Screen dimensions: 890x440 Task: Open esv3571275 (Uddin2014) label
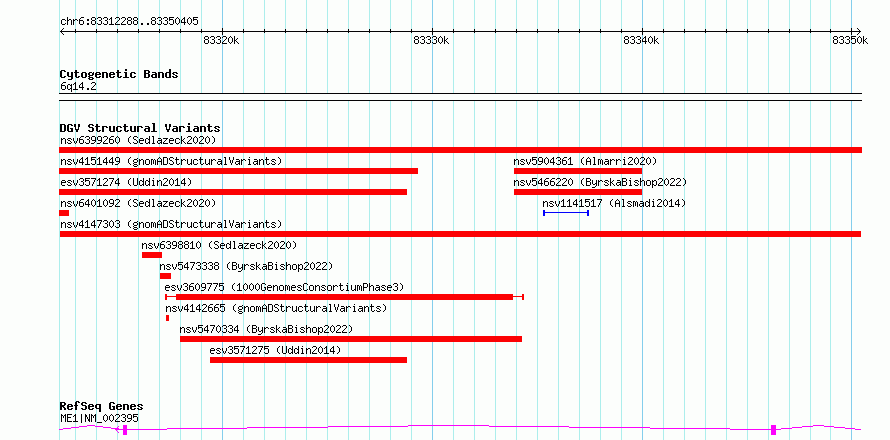pos(275,350)
